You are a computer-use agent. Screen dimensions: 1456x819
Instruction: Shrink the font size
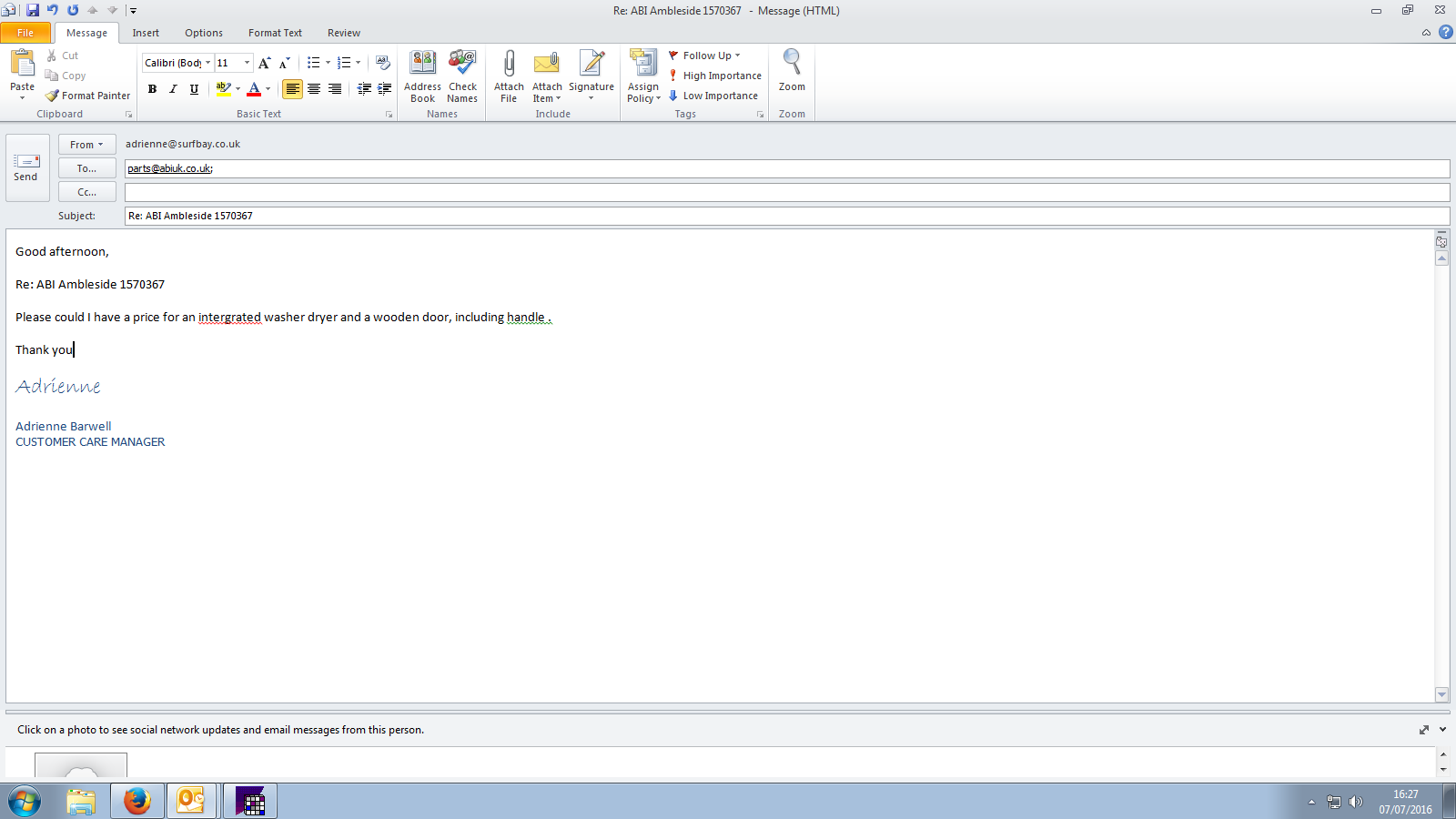click(284, 63)
